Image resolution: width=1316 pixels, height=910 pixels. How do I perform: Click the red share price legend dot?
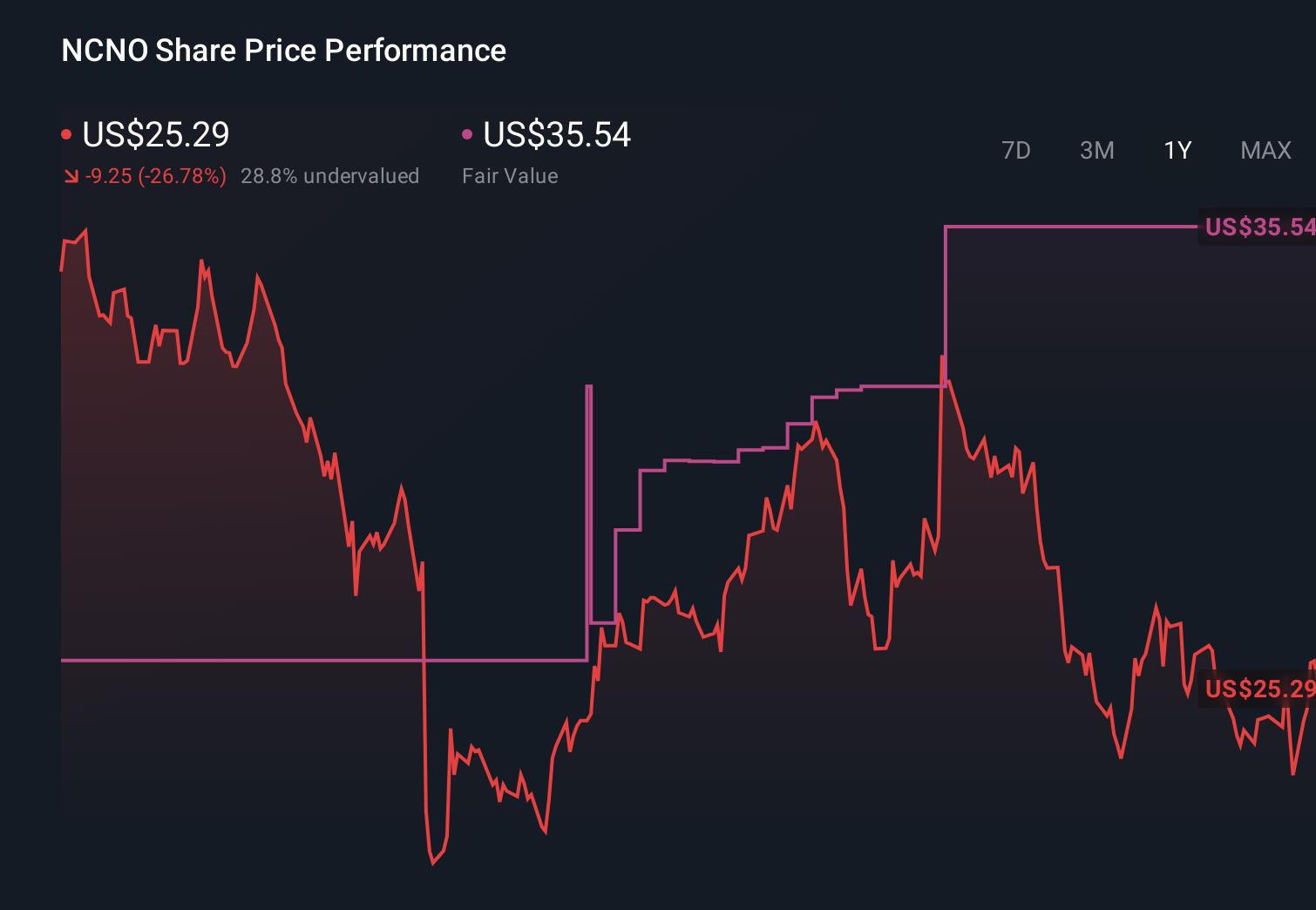(66, 133)
